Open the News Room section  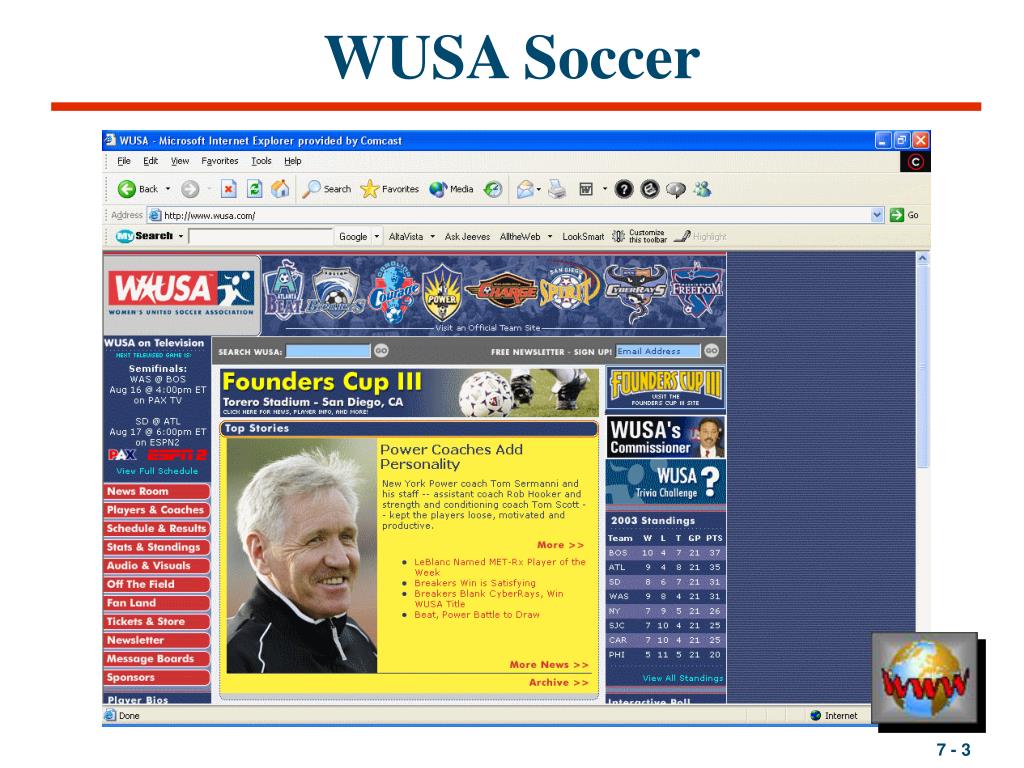157,491
